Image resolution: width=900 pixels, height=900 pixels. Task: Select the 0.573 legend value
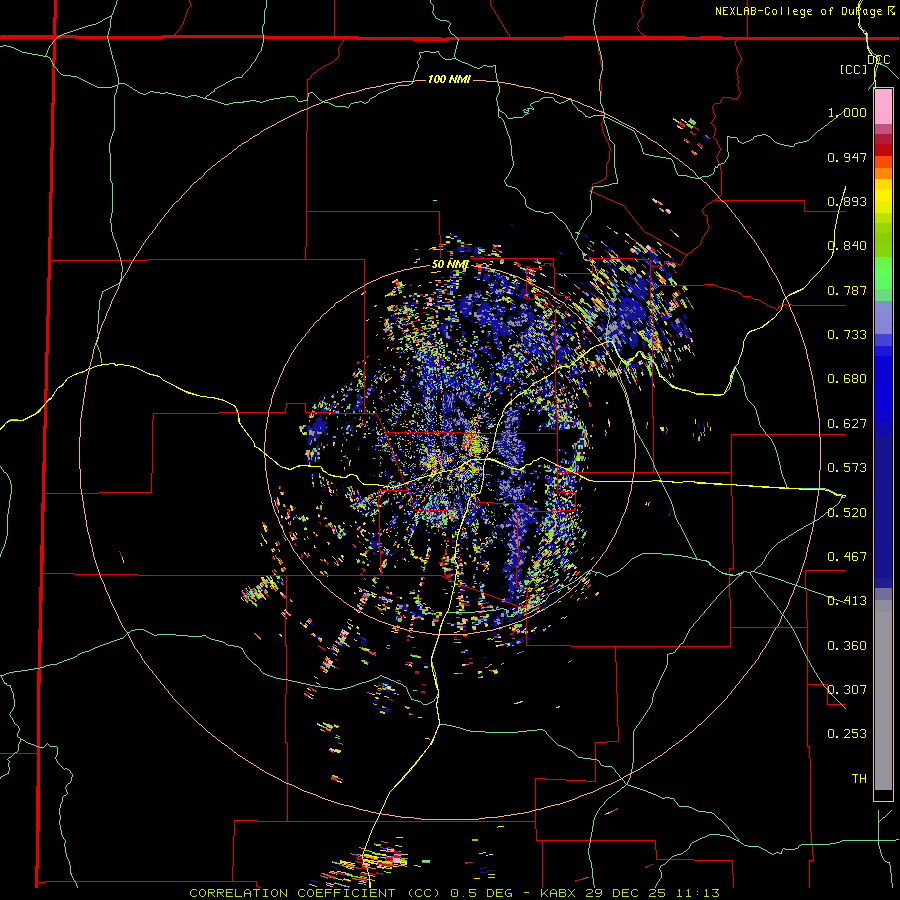tap(847, 468)
